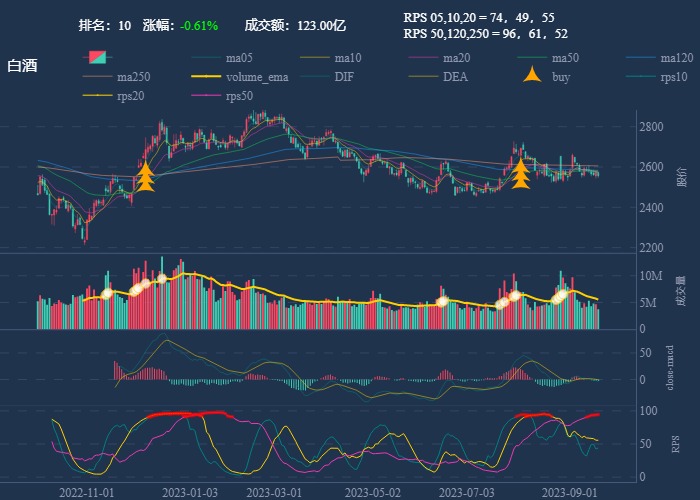Click the ma10 legend line marker
Viewport: 700px width, 500px height.
coord(316,58)
